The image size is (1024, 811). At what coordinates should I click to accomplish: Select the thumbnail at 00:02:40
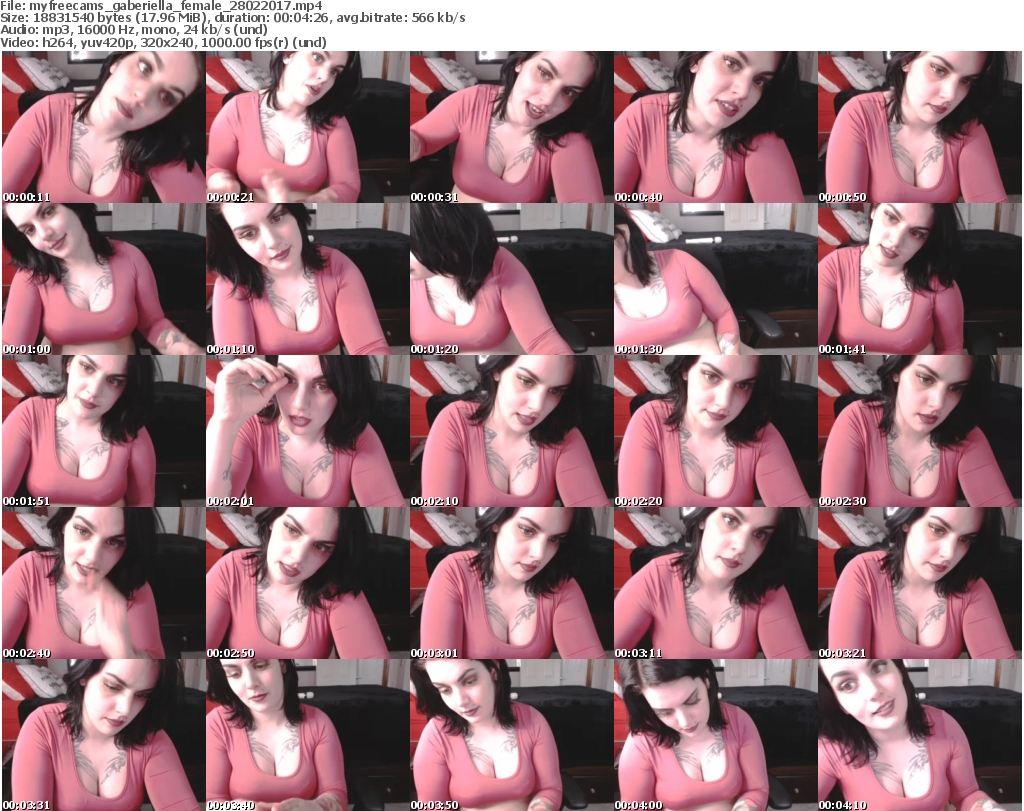[x=103, y=583]
